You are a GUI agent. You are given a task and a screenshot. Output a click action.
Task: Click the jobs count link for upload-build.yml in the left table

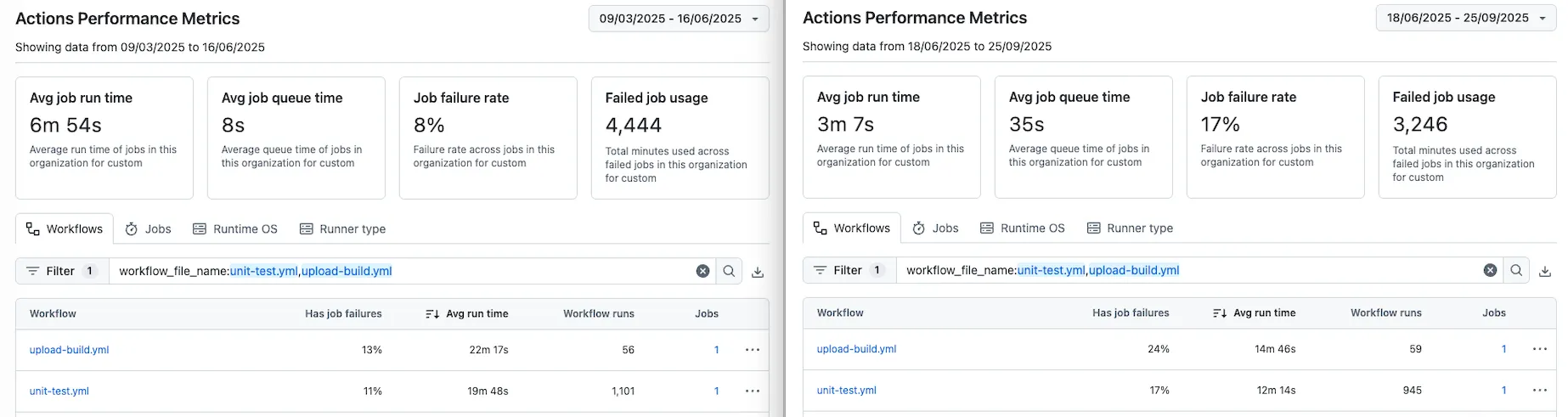tap(717, 350)
